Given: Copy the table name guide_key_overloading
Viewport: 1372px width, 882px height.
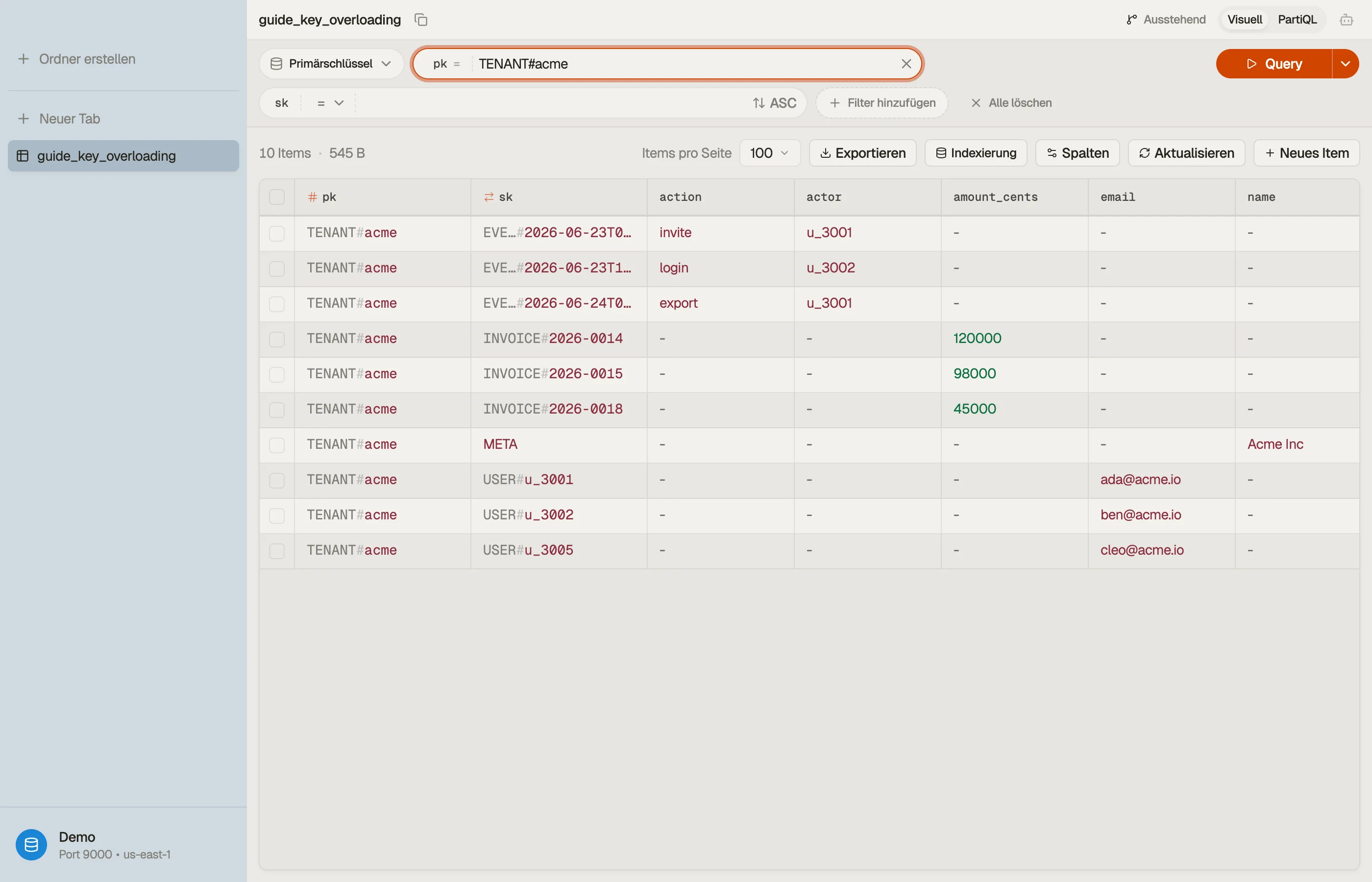Looking at the screenshot, I should tap(421, 20).
